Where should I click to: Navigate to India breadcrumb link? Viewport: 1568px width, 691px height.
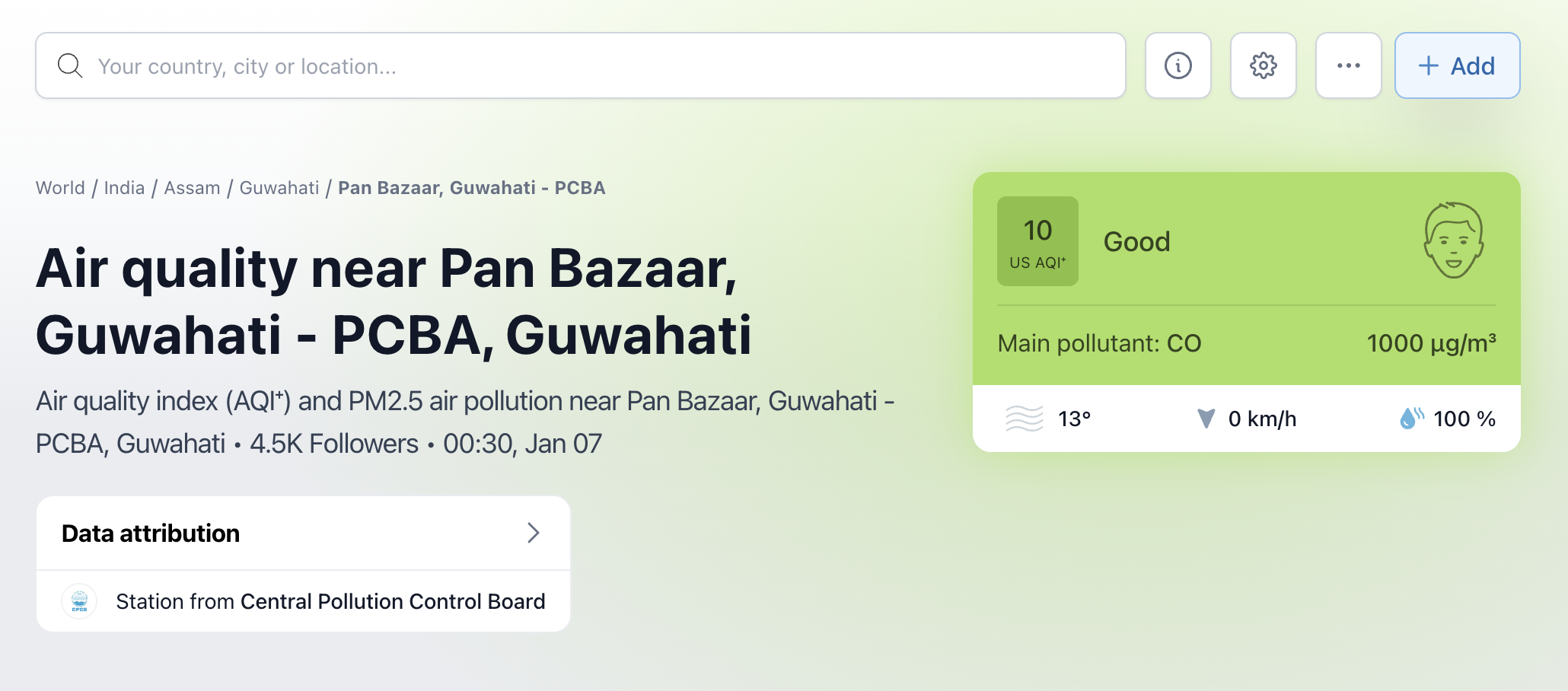pos(124,188)
